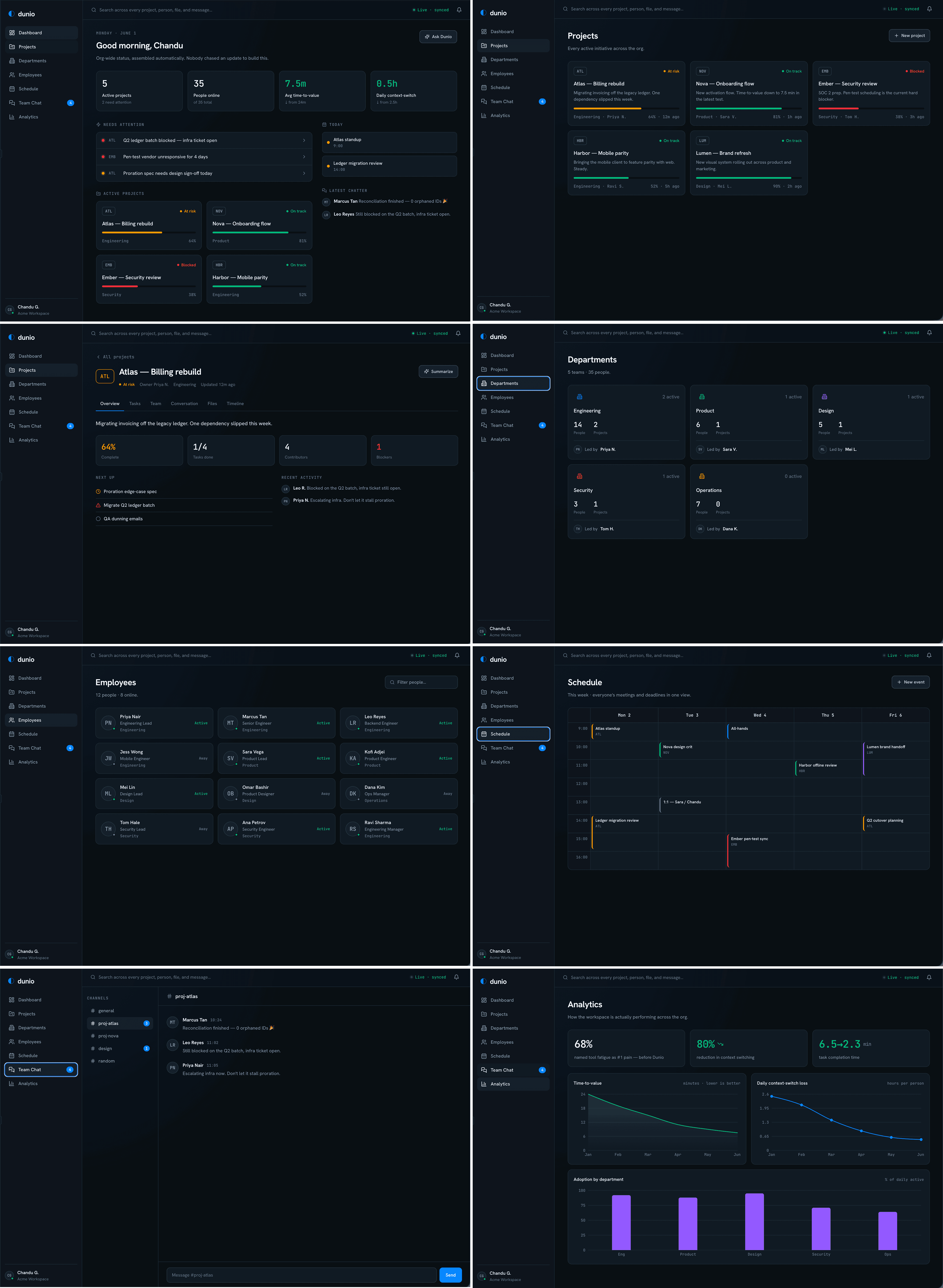The height and width of the screenshot is (1288, 943).
Task: Select the Overview tab of Atlas project
Action: point(110,404)
